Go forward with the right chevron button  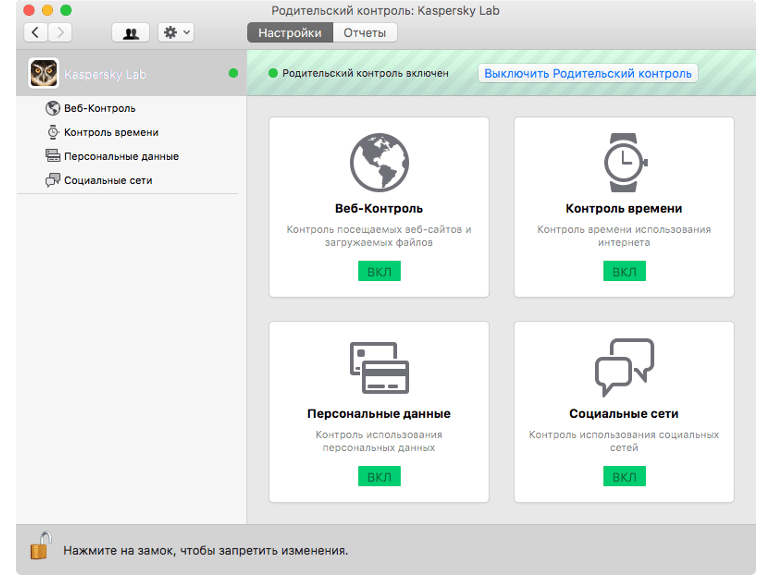(60, 32)
